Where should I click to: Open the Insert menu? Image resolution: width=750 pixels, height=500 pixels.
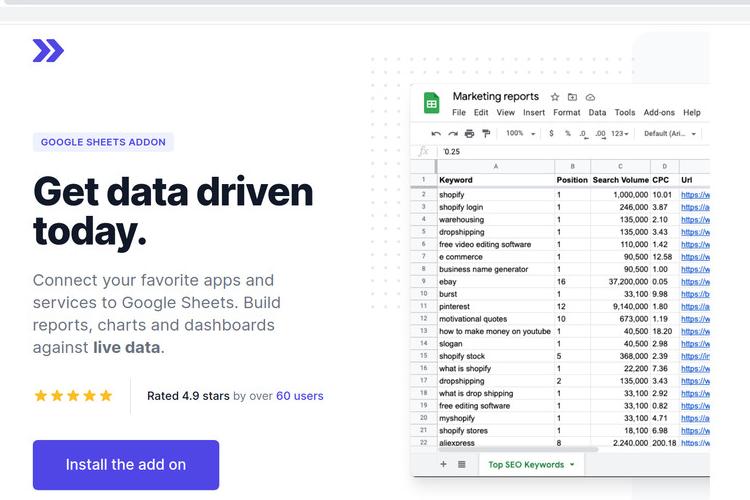534,112
